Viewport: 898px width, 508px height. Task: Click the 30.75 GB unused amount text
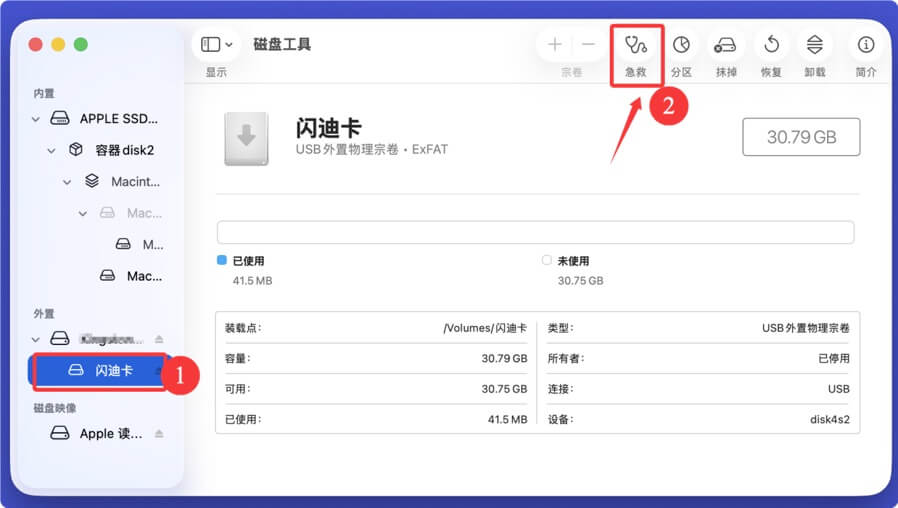click(581, 281)
